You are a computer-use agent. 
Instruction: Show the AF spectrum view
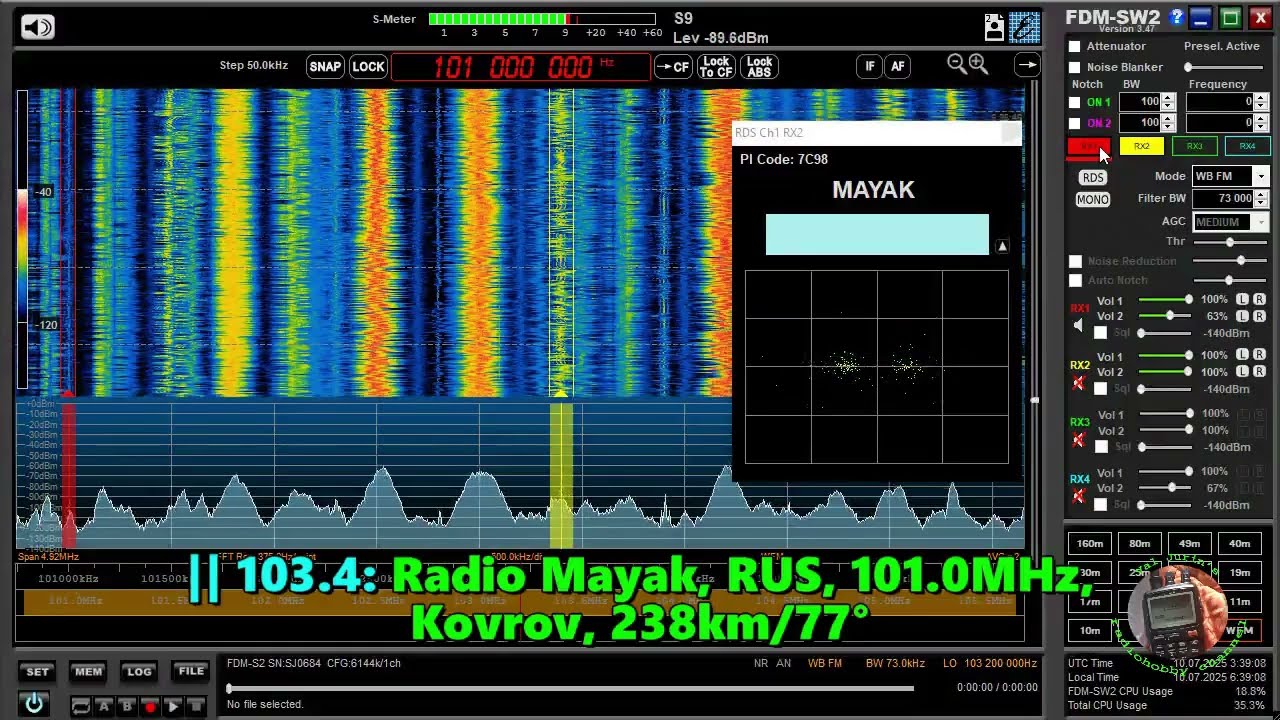[897, 67]
